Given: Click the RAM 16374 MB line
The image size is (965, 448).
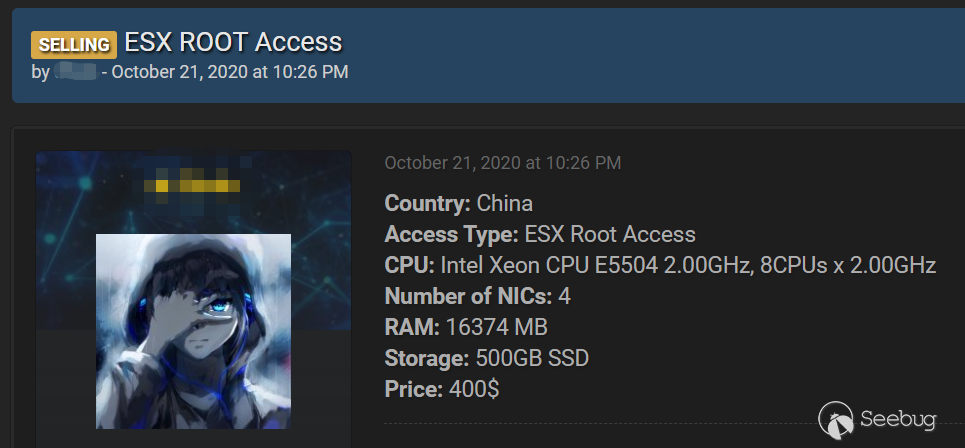Looking at the screenshot, I should 465,327.
